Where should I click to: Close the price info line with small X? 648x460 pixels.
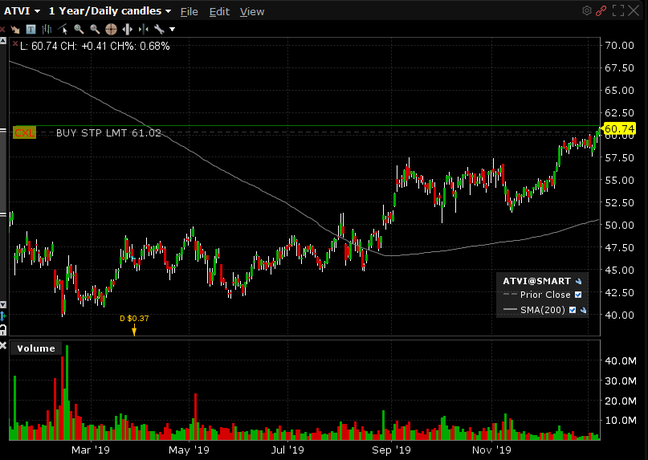point(15,43)
